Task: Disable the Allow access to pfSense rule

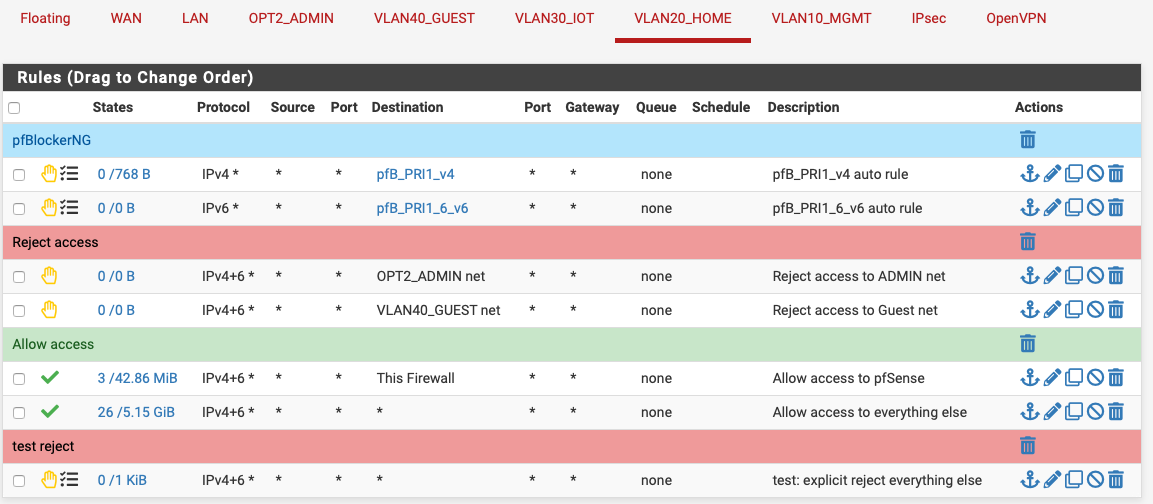Action: coord(1095,378)
